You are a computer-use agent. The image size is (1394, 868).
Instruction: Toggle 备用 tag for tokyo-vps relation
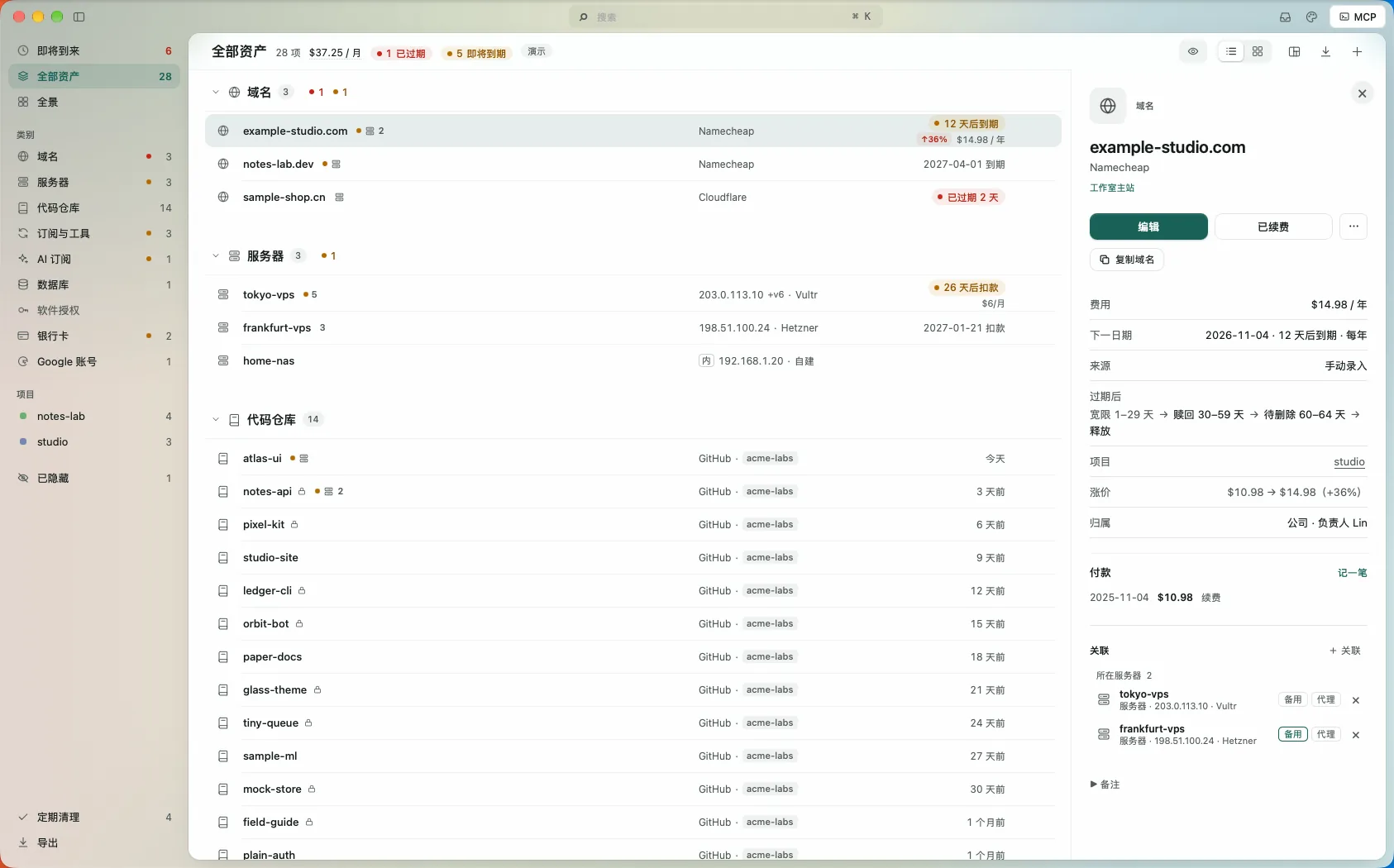point(1293,699)
